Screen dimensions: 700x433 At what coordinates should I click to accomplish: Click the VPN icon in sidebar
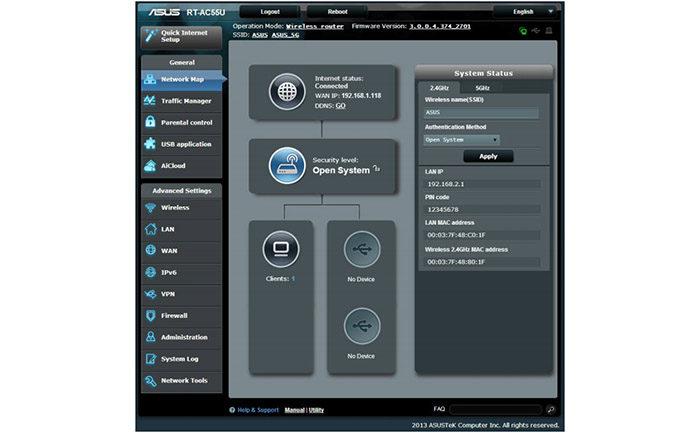150,294
